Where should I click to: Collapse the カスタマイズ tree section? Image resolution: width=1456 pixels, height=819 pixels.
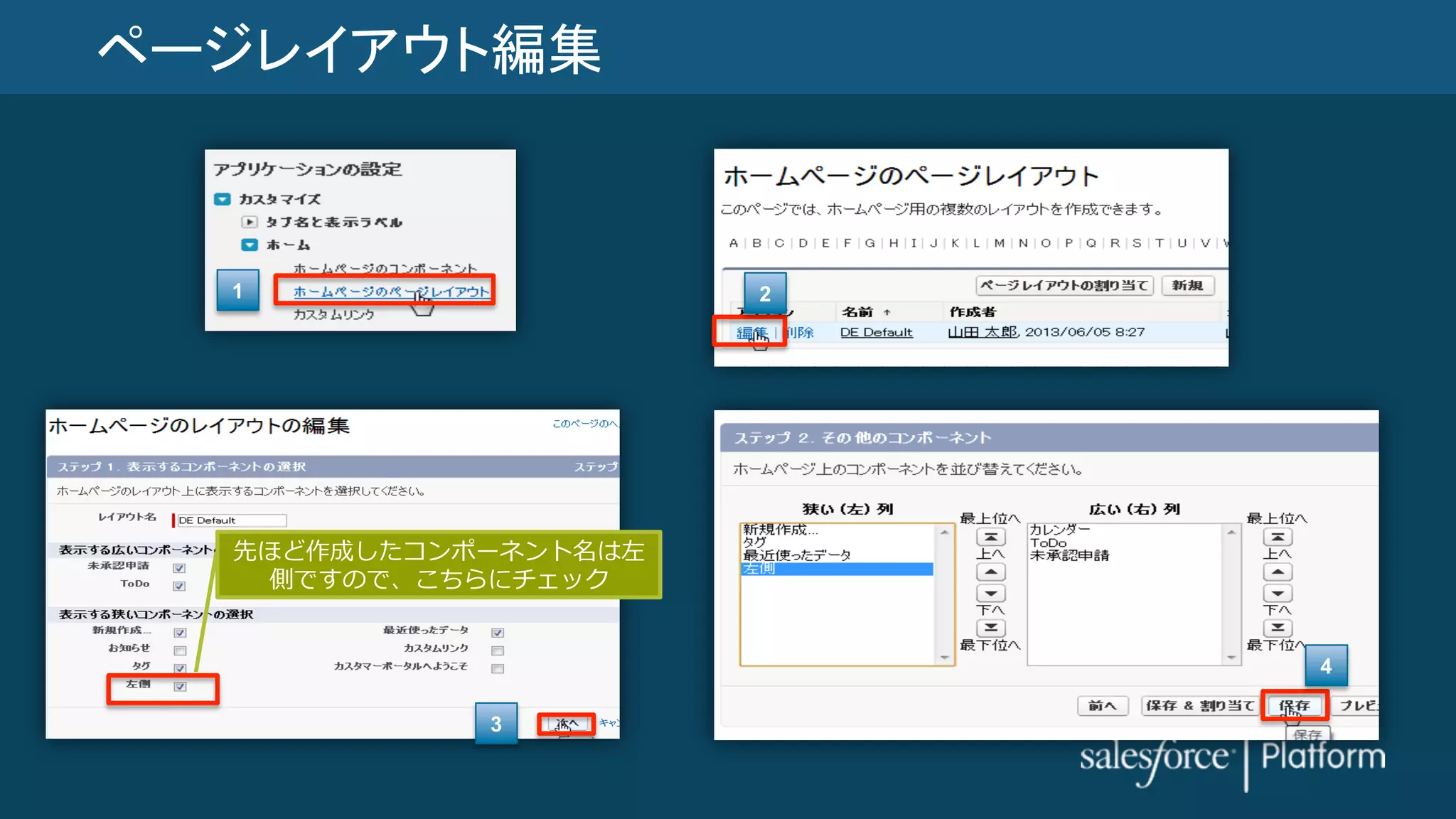223,200
